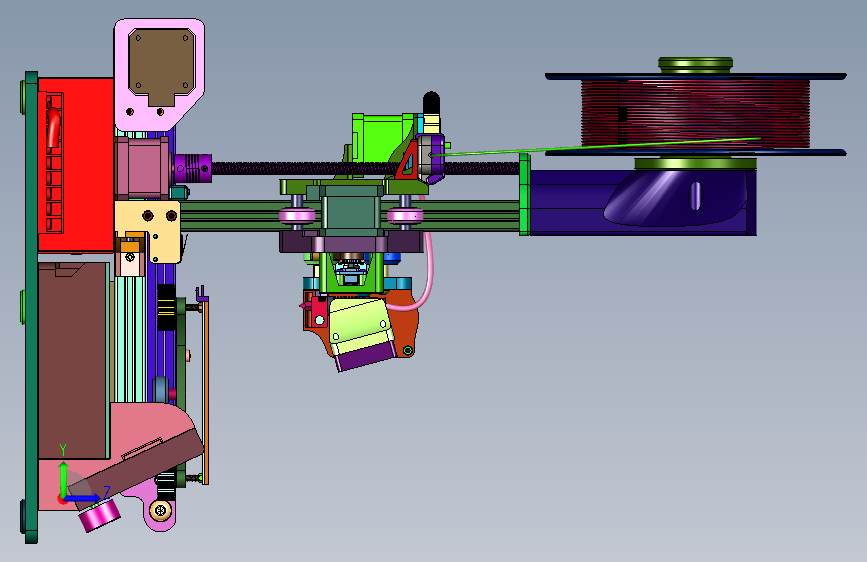This screenshot has height=562, width=867.
Task: Select the brown stepper motor in pink mount
Action: tap(161, 65)
